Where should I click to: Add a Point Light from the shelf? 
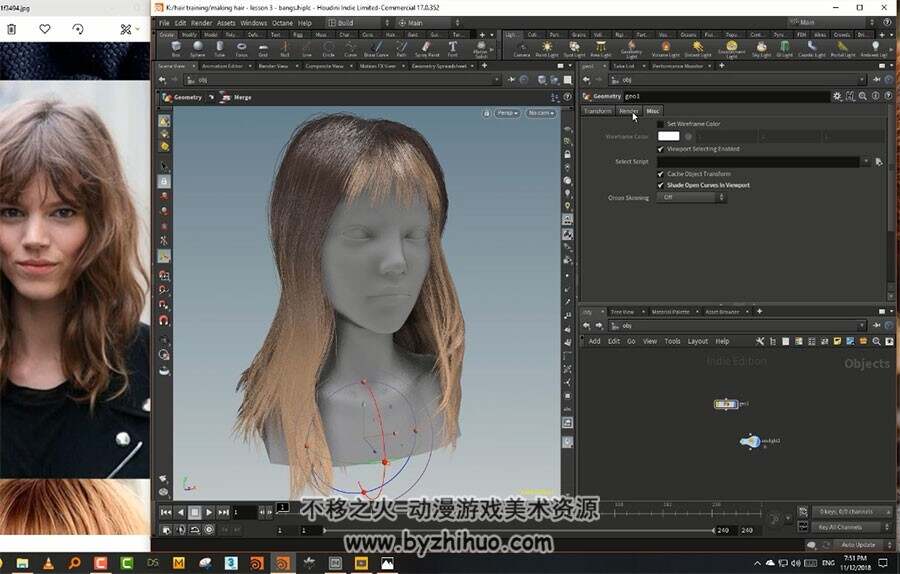click(x=546, y=49)
